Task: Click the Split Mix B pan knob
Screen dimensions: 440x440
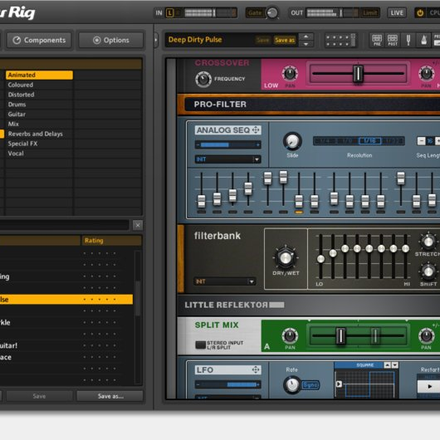Action: pyautogui.click(x=426, y=335)
